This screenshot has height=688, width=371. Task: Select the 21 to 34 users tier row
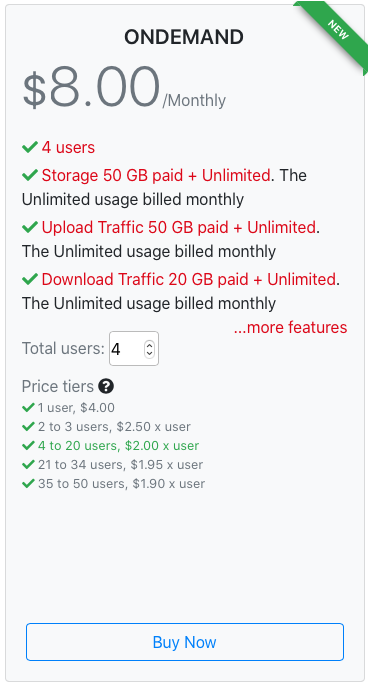click(x=120, y=465)
